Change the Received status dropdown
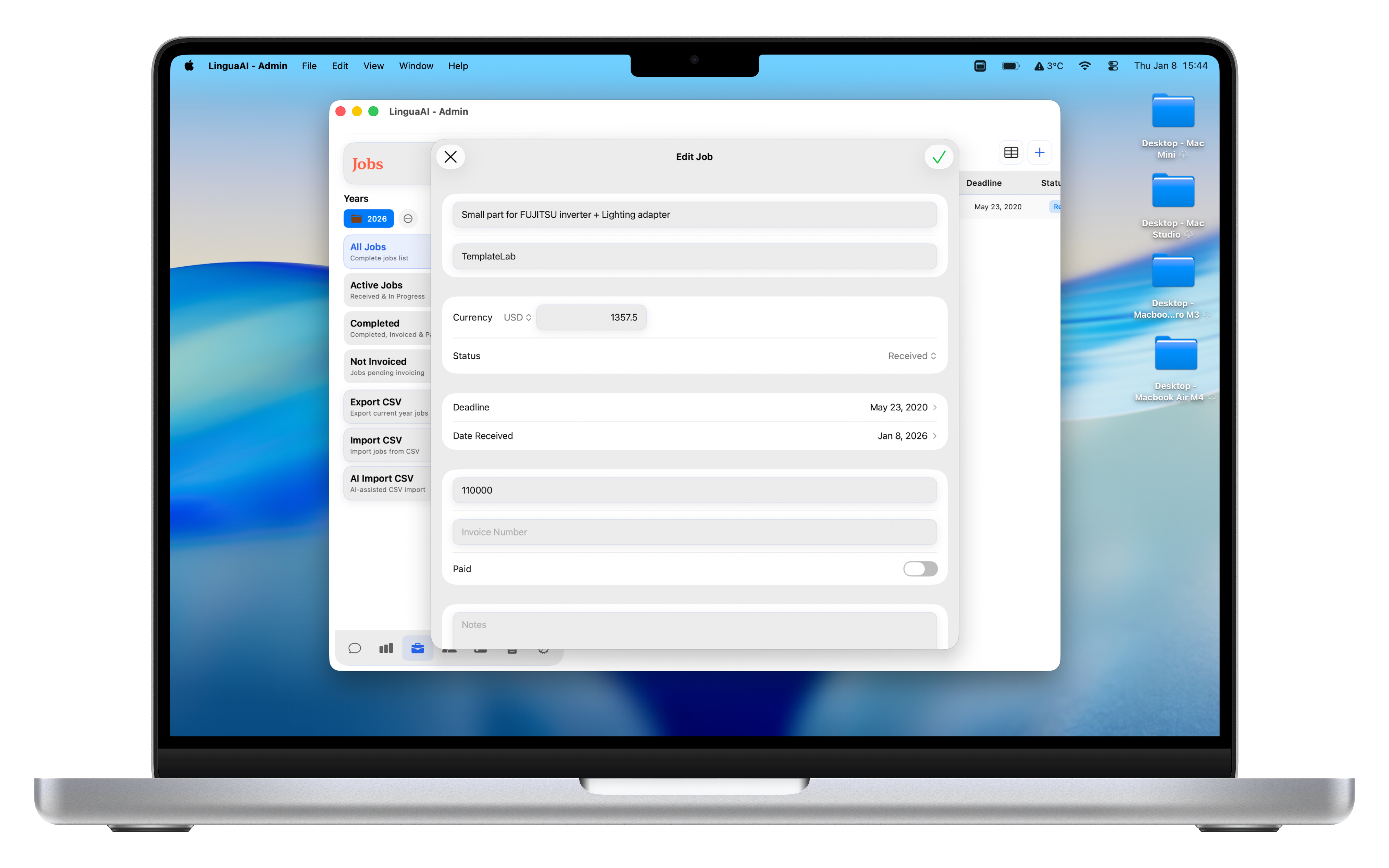 912,356
